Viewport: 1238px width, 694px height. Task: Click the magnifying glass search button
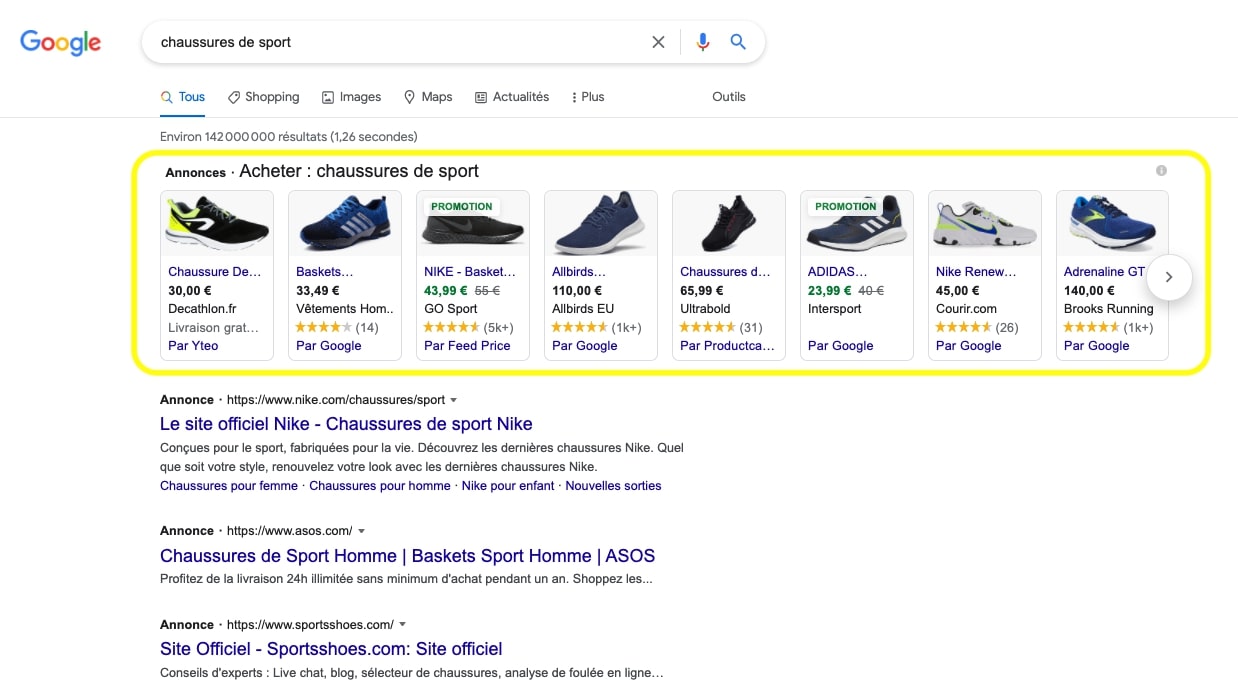(x=738, y=42)
